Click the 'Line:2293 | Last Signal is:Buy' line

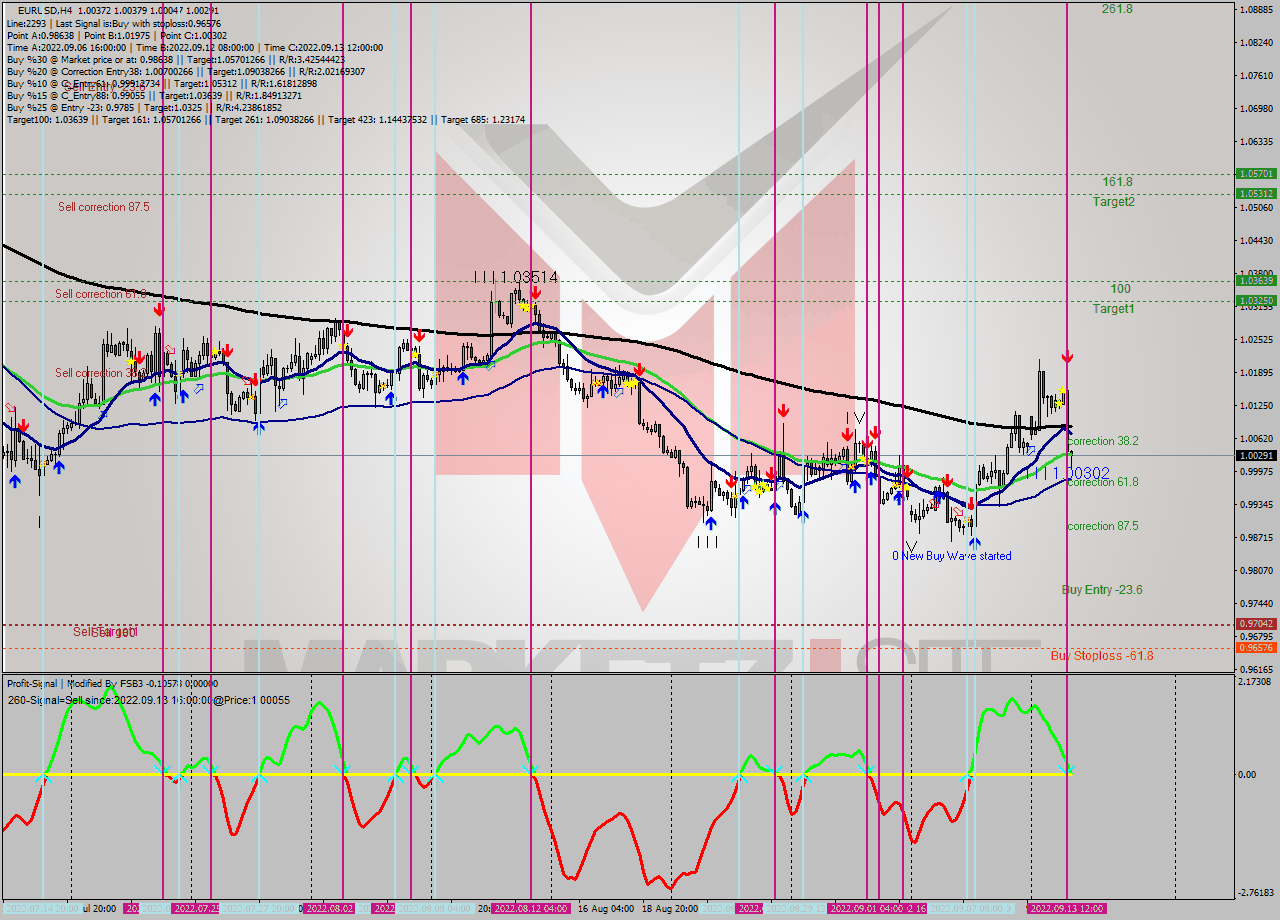tap(114, 23)
